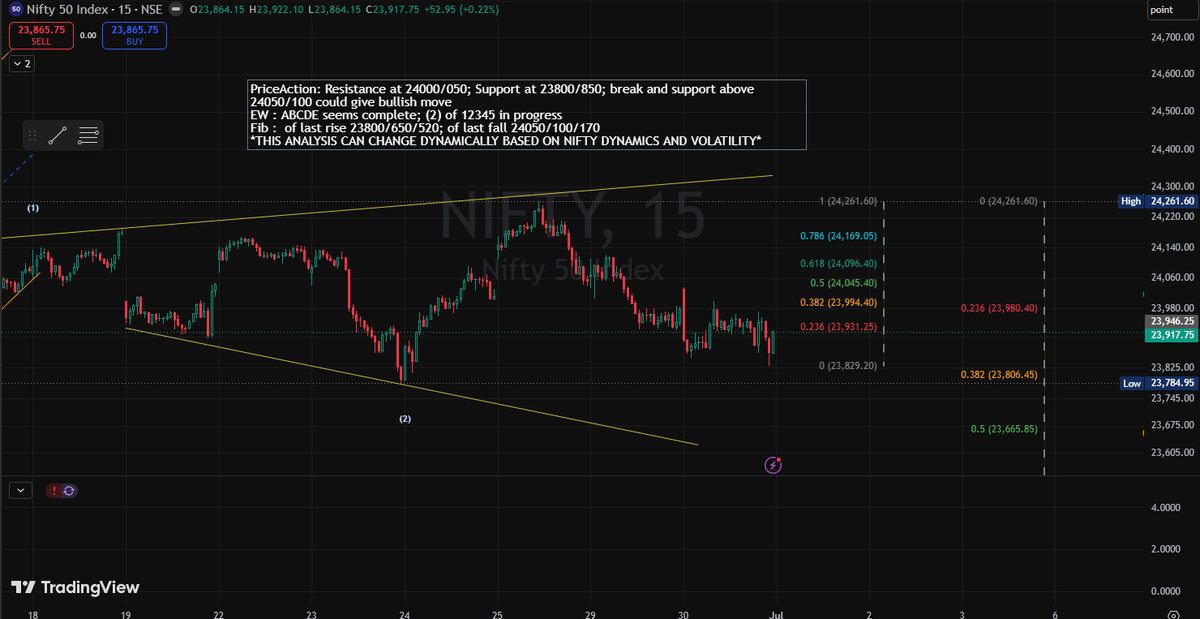Click the 24,700.00 price scale label
Screen dimensions: 1200x619
(1172, 38)
